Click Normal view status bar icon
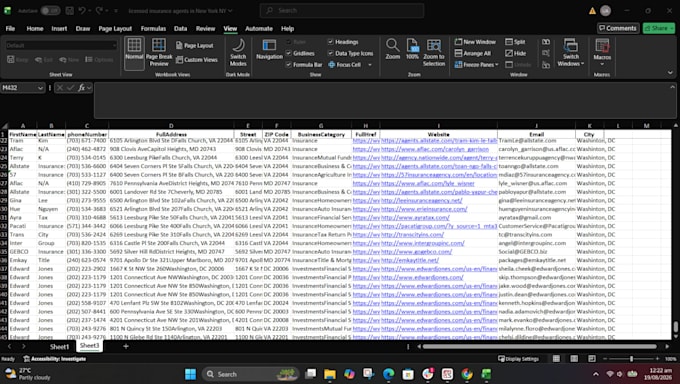The width and height of the screenshot is (680, 384). pyautogui.click(x=556, y=359)
